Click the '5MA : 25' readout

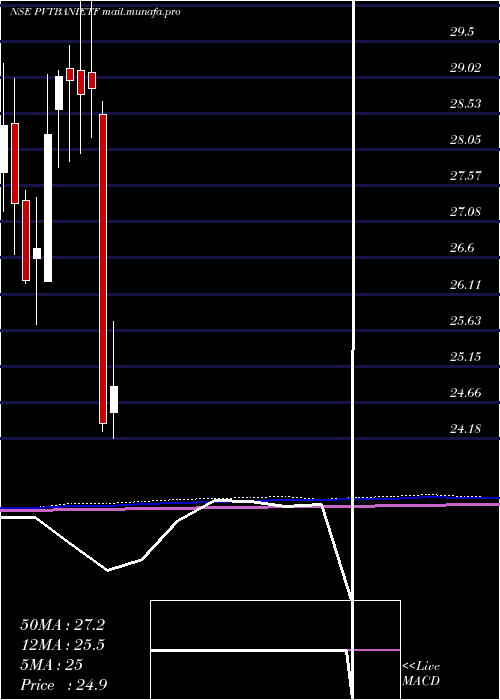(x=51, y=665)
